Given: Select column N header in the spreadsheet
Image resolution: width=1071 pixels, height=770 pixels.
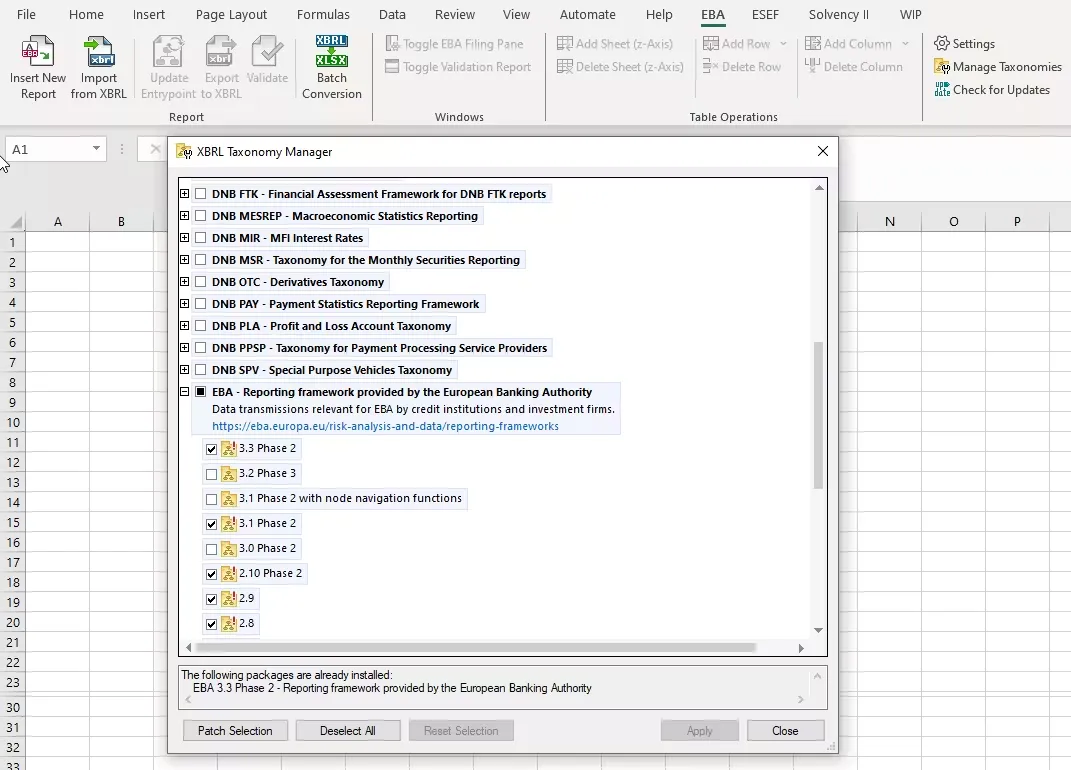Looking at the screenshot, I should tap(889, 221).
